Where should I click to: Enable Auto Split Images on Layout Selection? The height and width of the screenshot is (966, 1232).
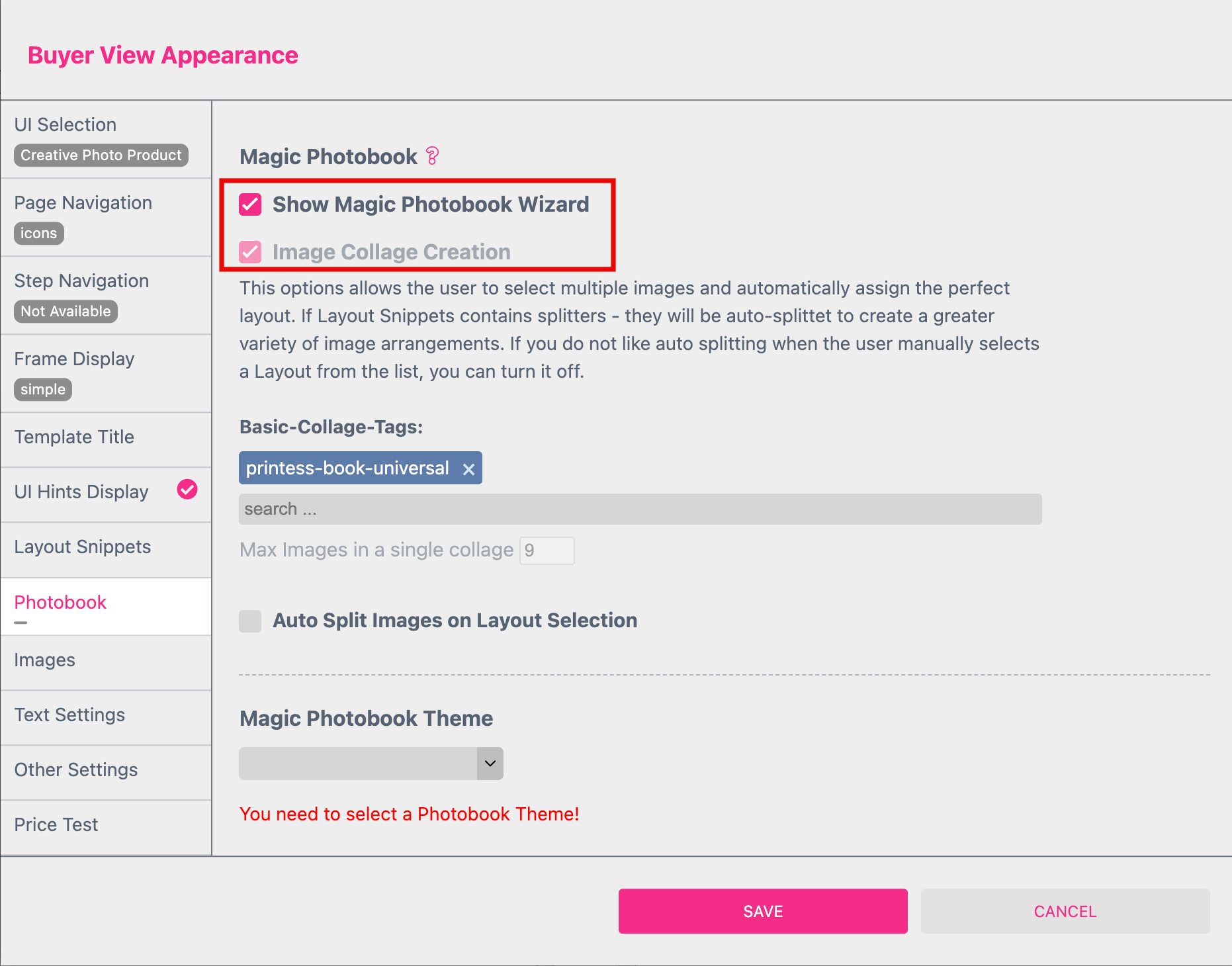250,621
